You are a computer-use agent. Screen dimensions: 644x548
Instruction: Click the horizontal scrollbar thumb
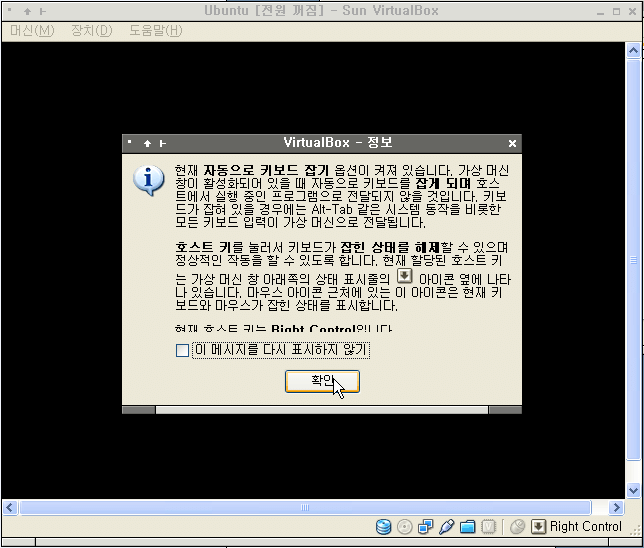[305, 508]
